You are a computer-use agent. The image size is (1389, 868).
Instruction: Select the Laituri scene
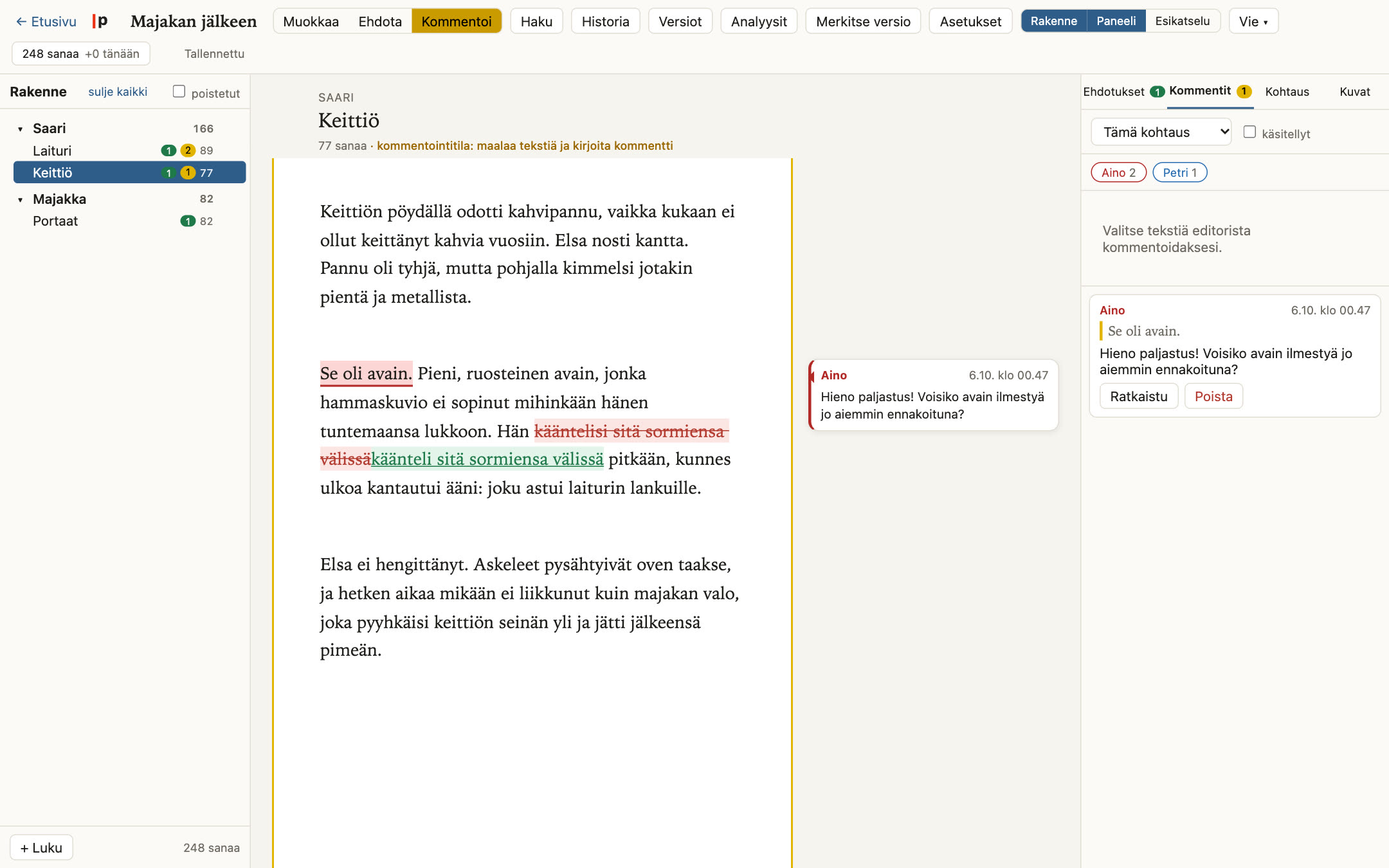[x=129, y=150]
